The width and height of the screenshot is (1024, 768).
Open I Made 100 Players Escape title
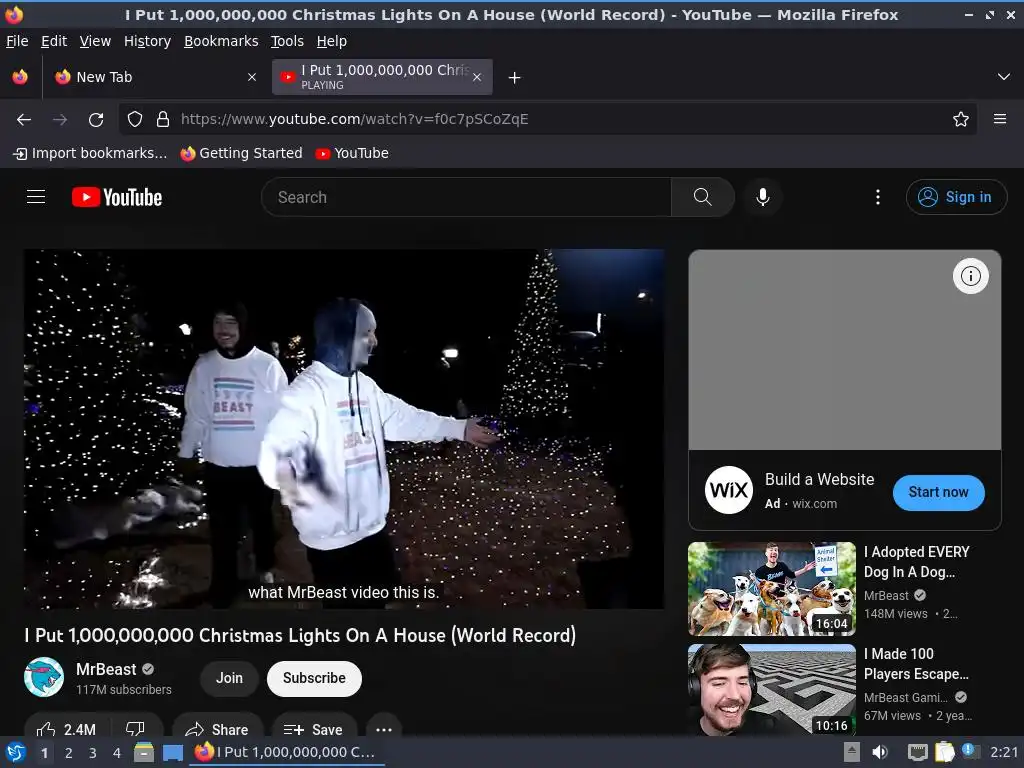(x=916, y=664)
